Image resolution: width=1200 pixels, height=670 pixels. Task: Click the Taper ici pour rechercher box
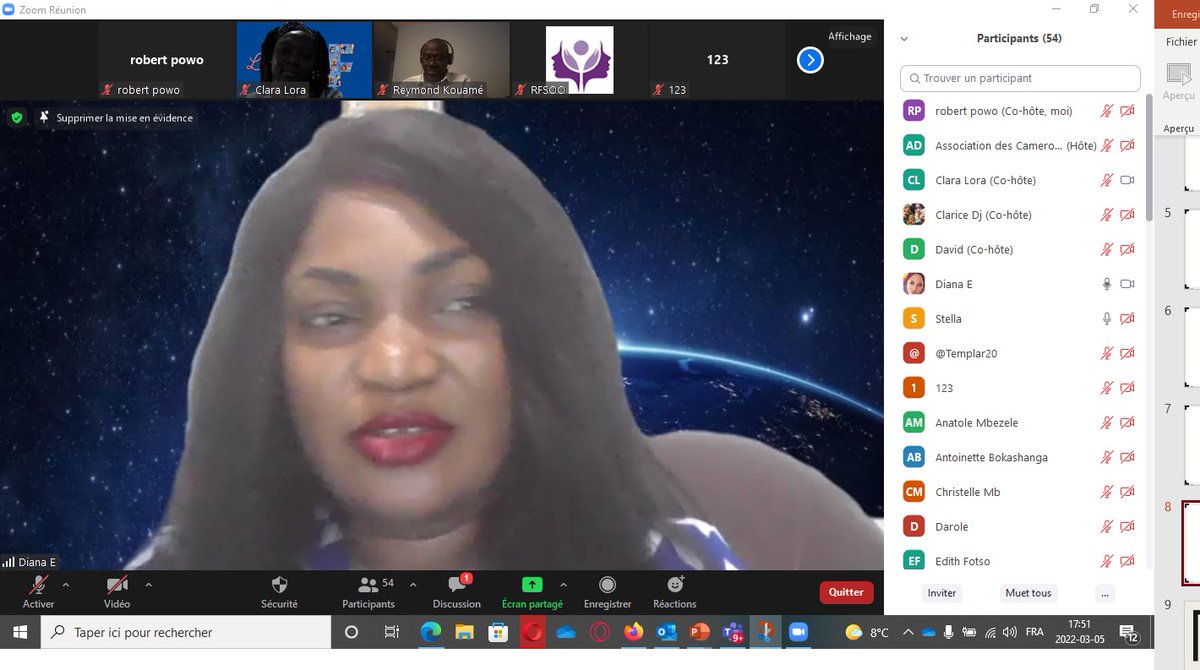[x=186, y=632]
